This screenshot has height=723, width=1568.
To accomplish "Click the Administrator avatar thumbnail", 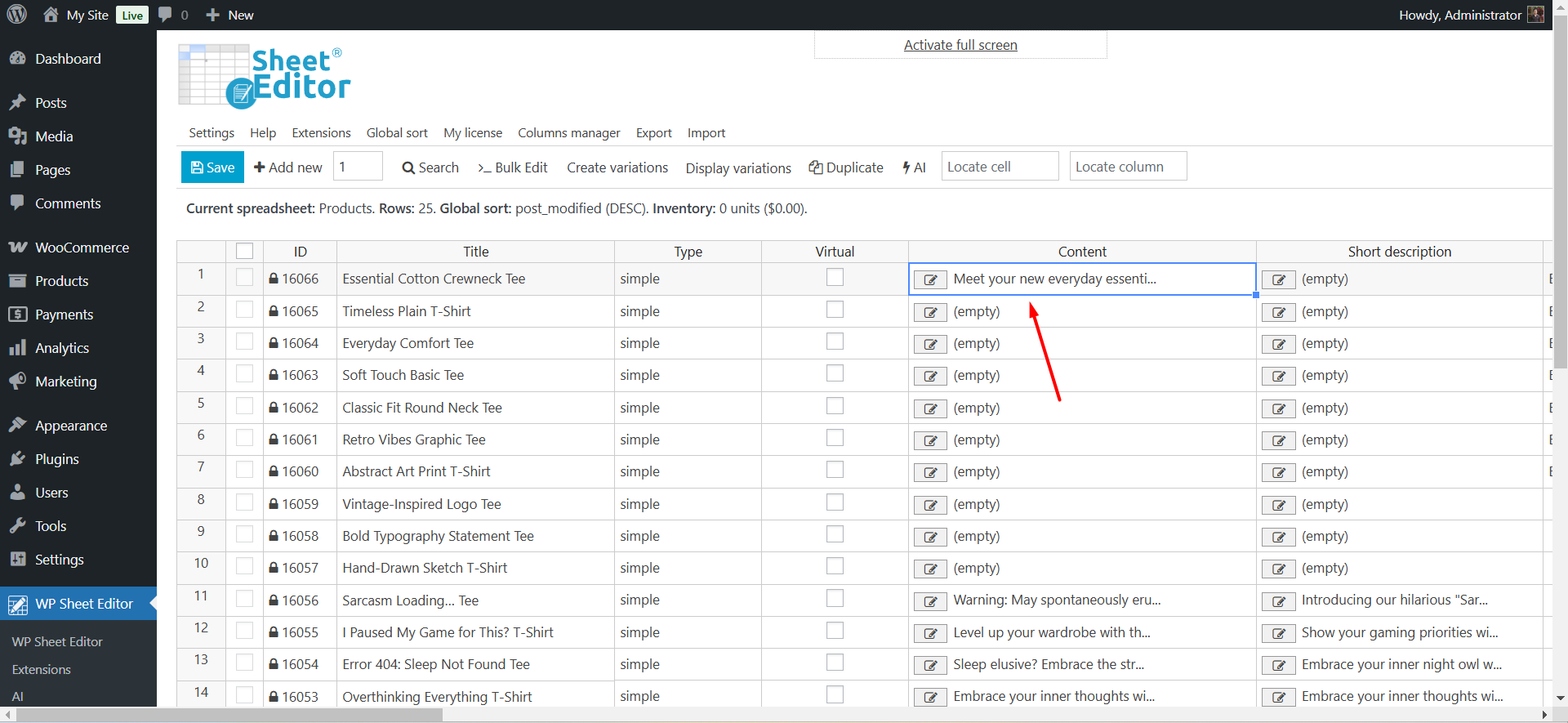I will [x=1535, y=15].
